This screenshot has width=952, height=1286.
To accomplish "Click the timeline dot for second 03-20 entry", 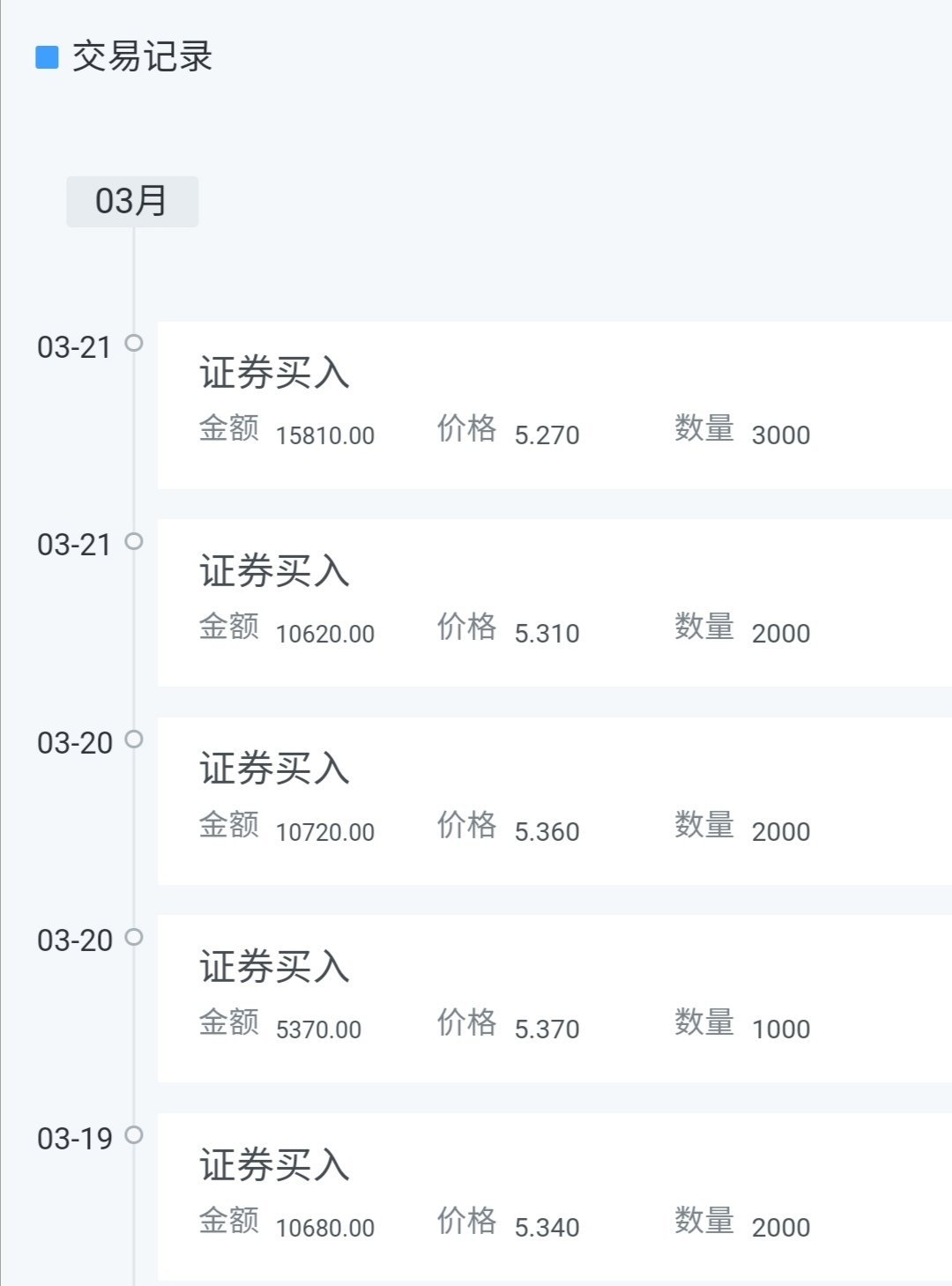I will click(134, 937).
